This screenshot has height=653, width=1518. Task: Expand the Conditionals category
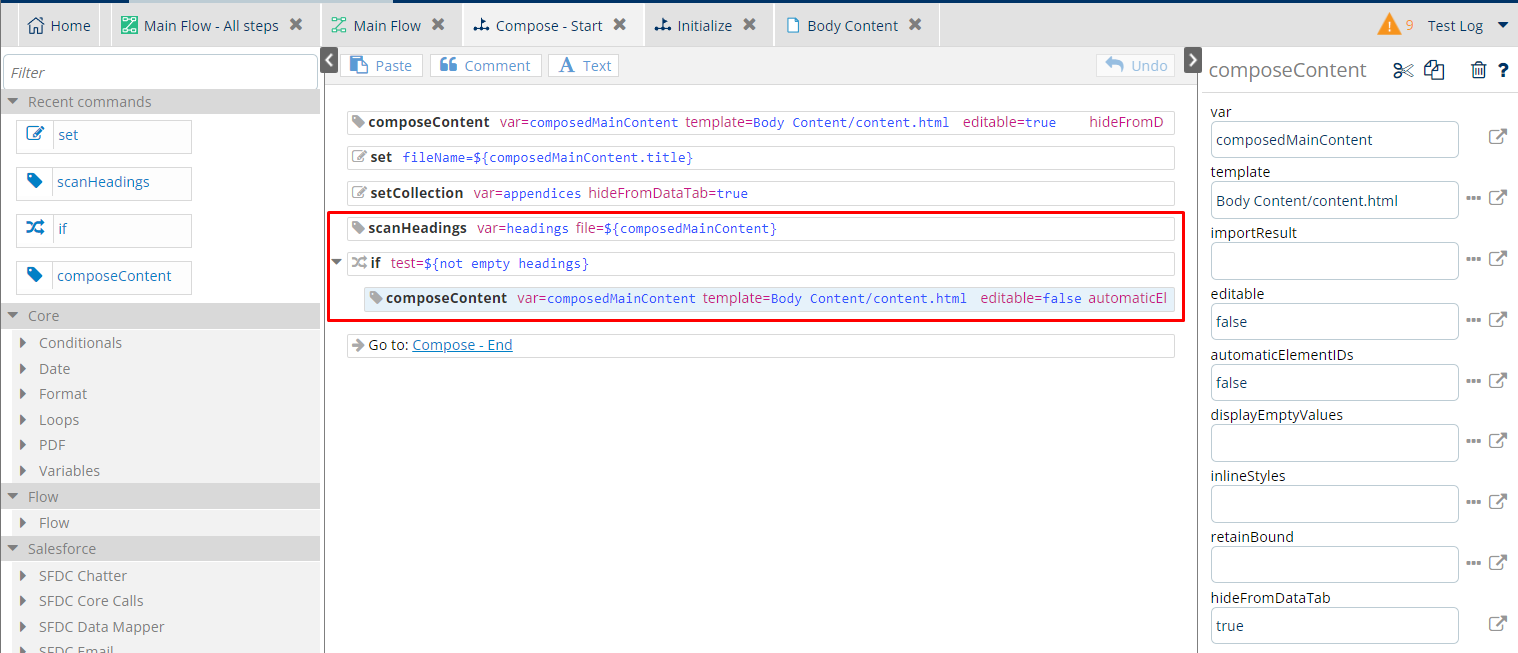coord(24,343)
